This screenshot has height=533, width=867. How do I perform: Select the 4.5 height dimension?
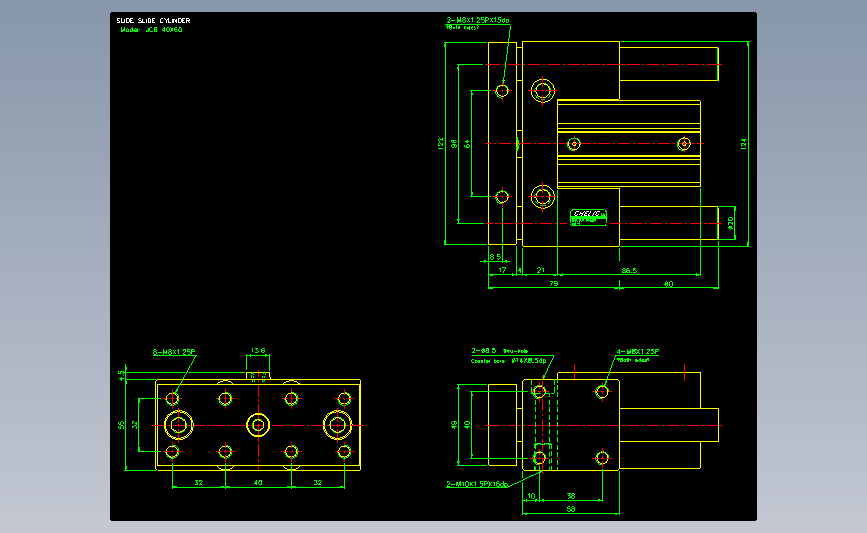(122, 375)
